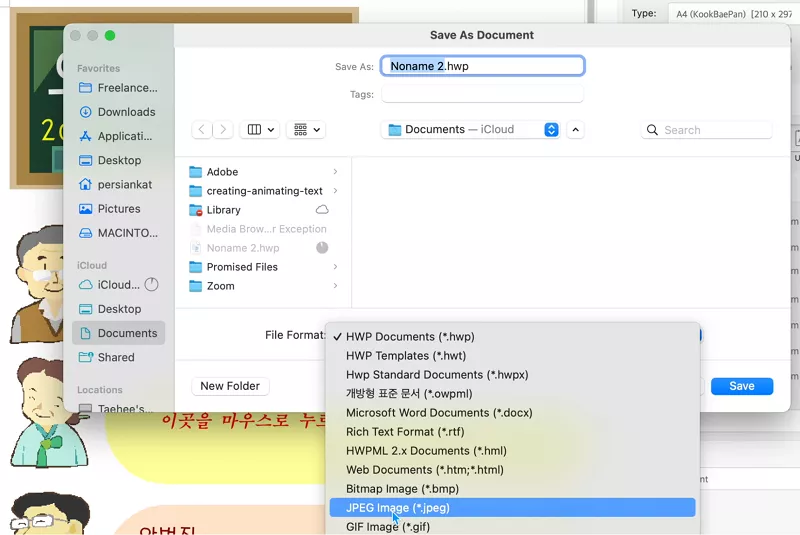The width and height of the screenshot is (800, 535).
Task: Click the red Korean text in document
Action: coord(243,421)
